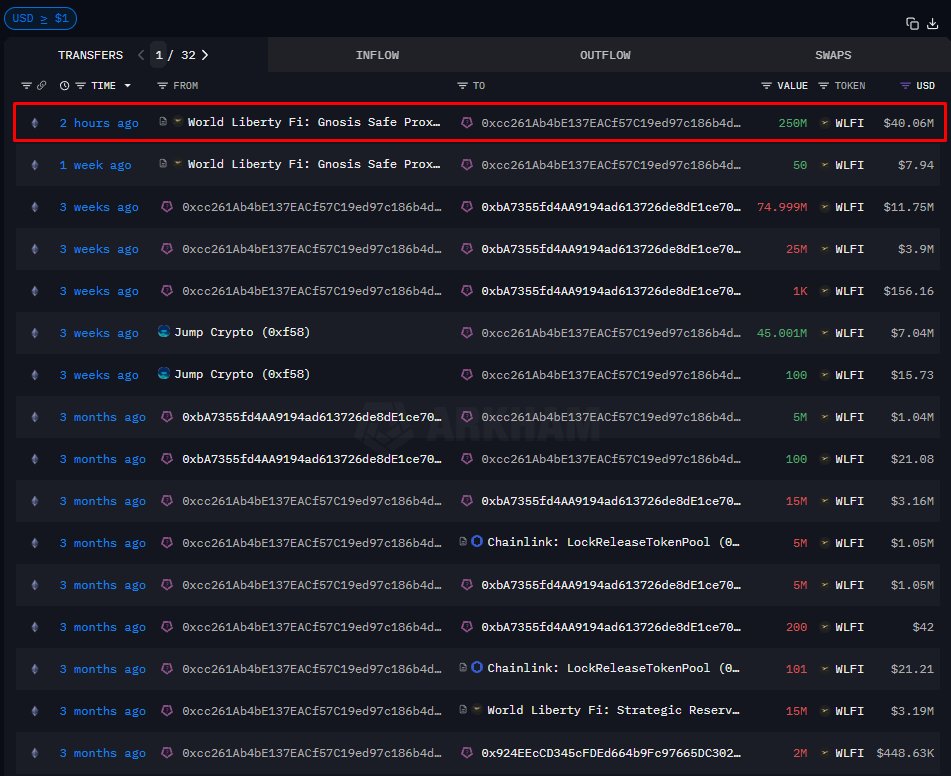Viewport: 951px width, 776px height.
Task: Click the page number input field
Action: 159,55
